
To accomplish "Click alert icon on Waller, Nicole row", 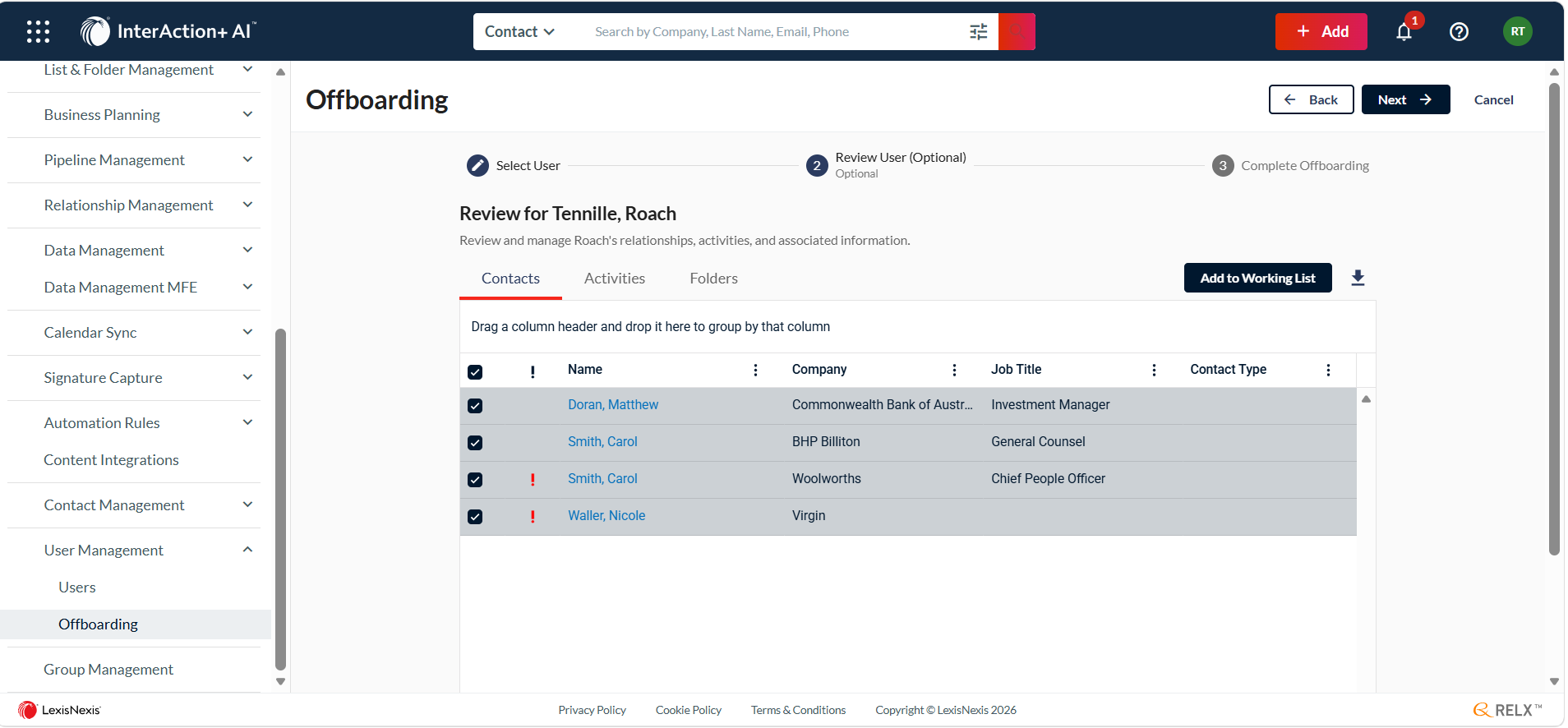I will pos(533,516).
